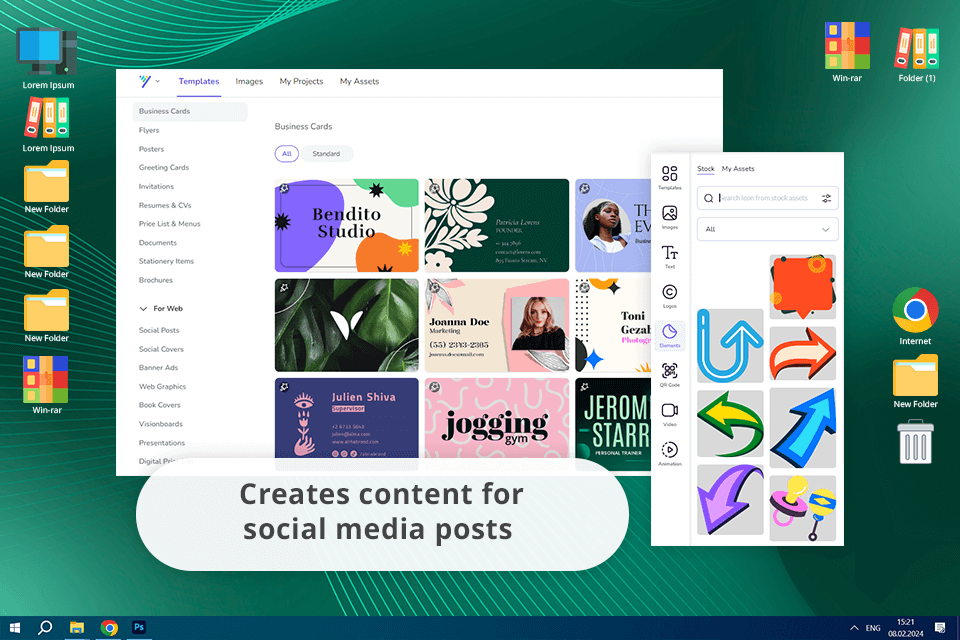Open Photoshop from the taskbar
Viewport: 960px width, 640px height.
(x=139, y=627)
